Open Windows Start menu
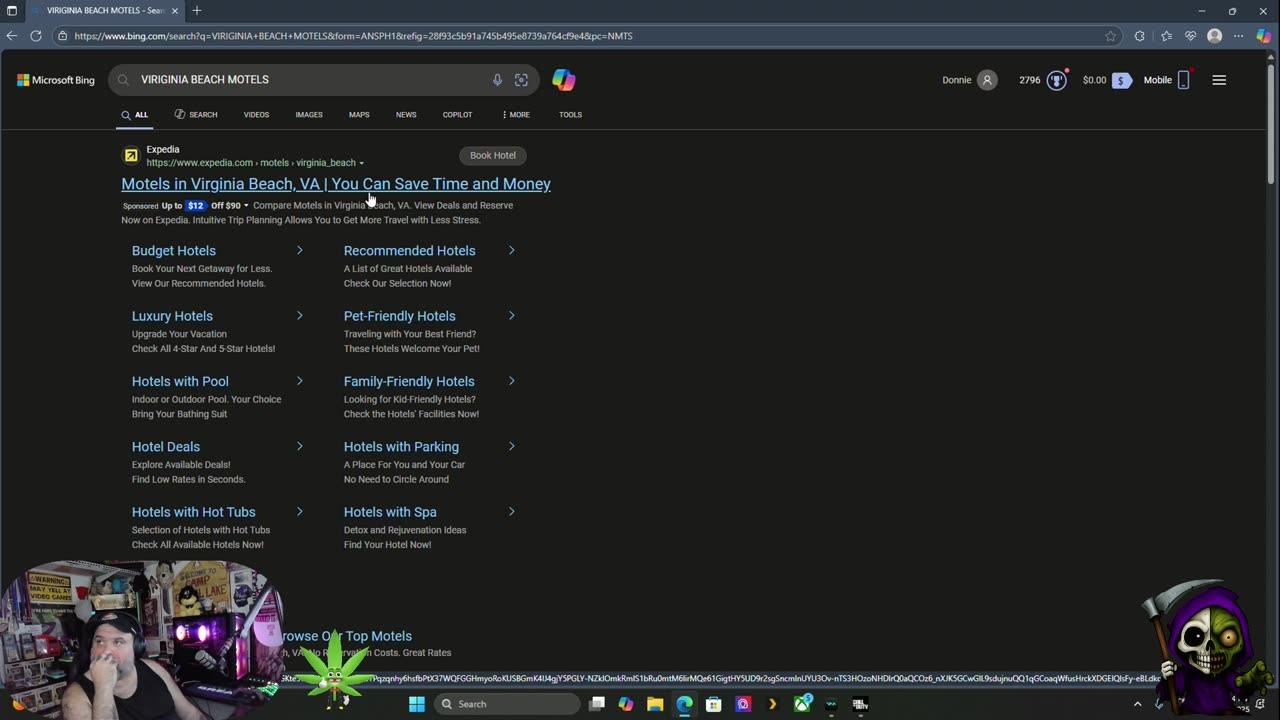 tap(417, 704)
